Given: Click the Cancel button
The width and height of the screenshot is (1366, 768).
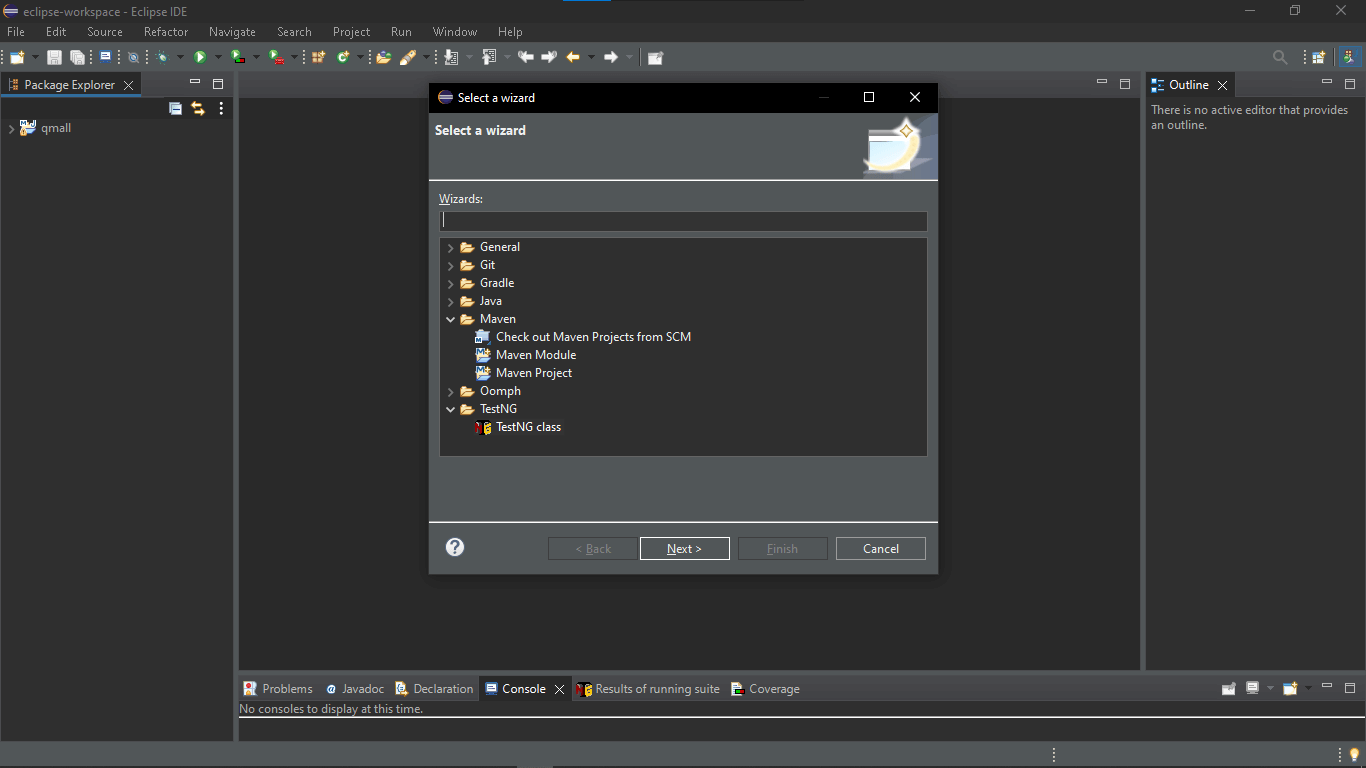Looking at the screenshot, I should pos(880,548).
